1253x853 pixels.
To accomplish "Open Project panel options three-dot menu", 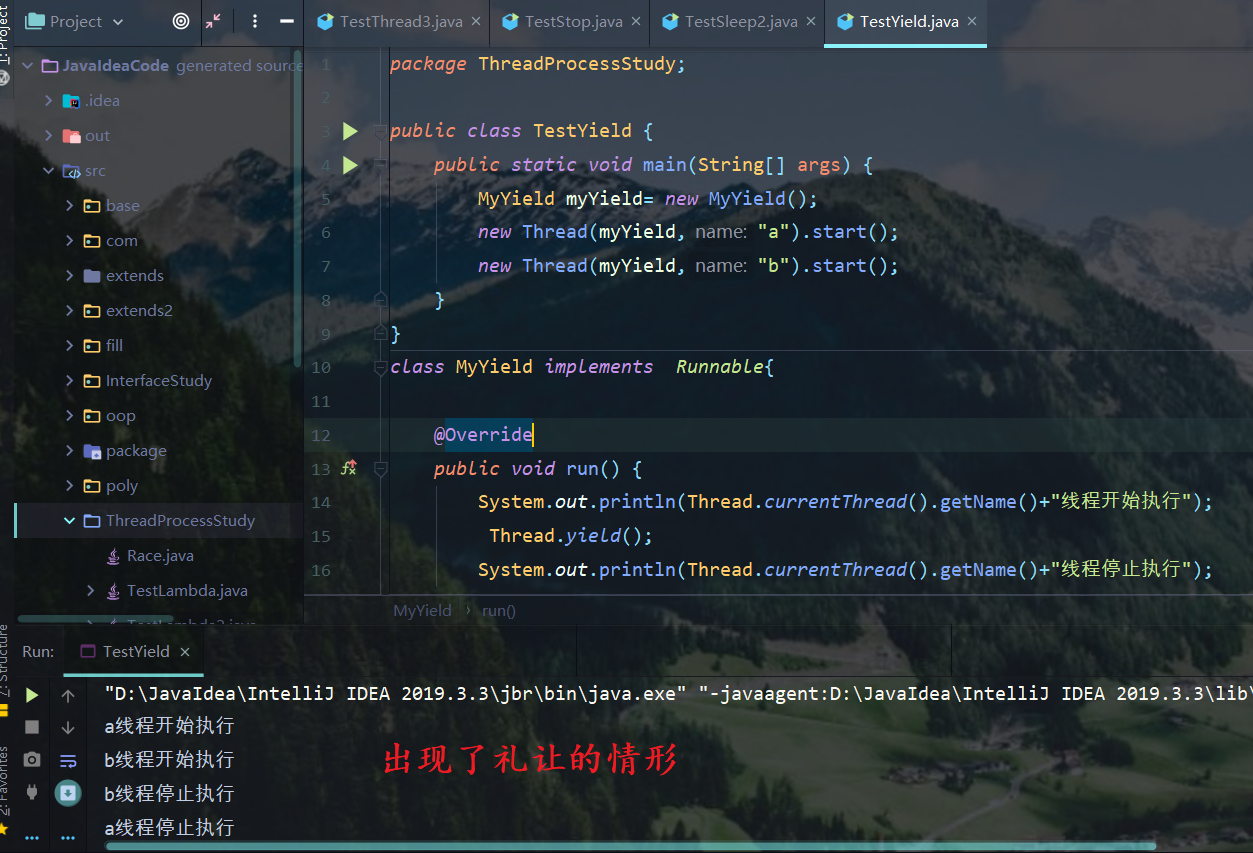I will tap(255, 21).
